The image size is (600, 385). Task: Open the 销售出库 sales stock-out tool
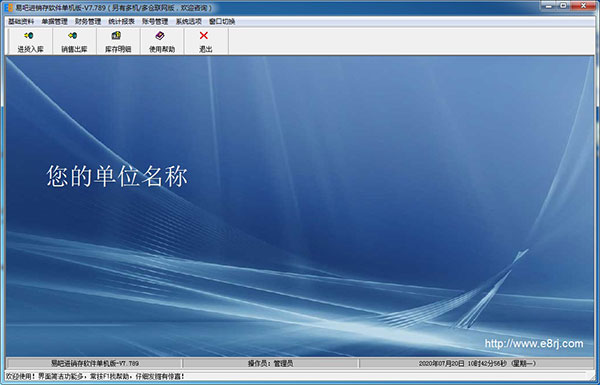(x=74, y=42)
